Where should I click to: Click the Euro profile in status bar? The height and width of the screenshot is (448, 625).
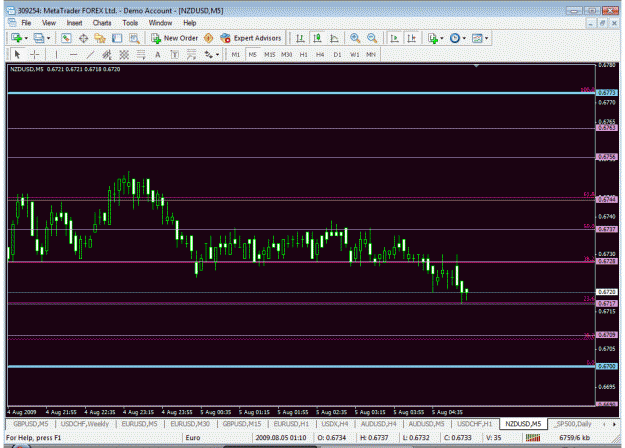click(x=193, y=438)
